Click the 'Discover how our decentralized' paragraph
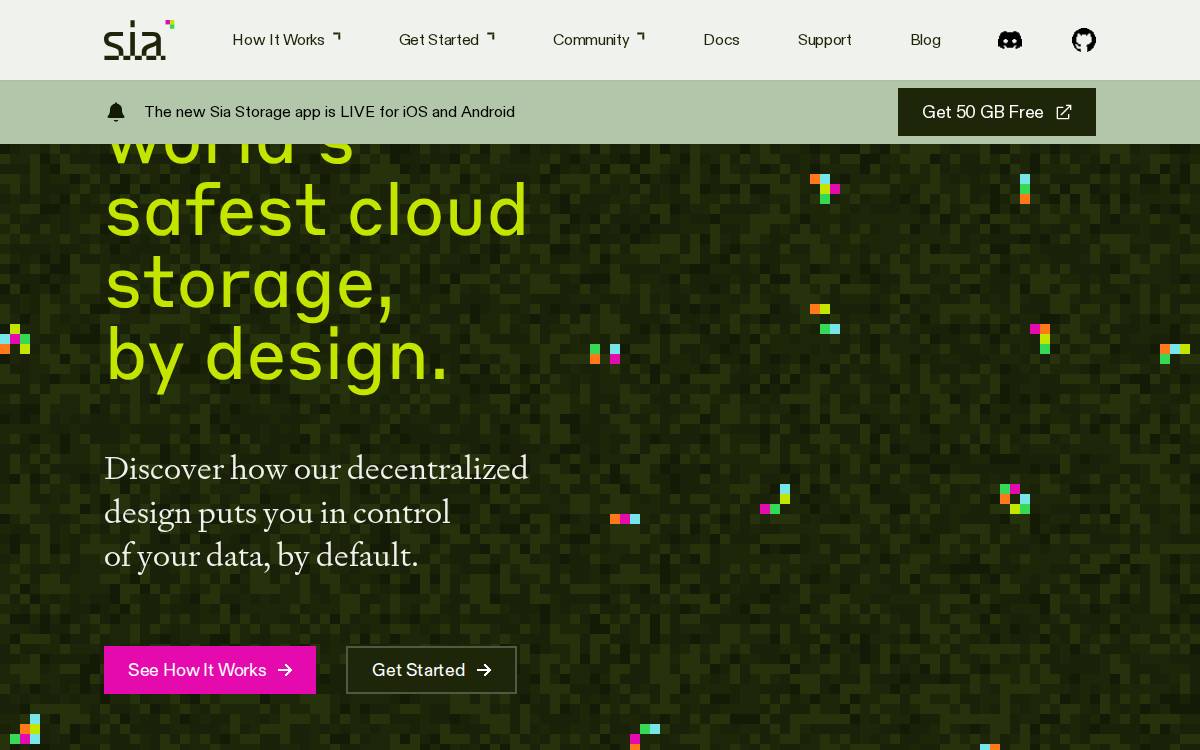This screenshot has width=1200, height=750. 316,512
